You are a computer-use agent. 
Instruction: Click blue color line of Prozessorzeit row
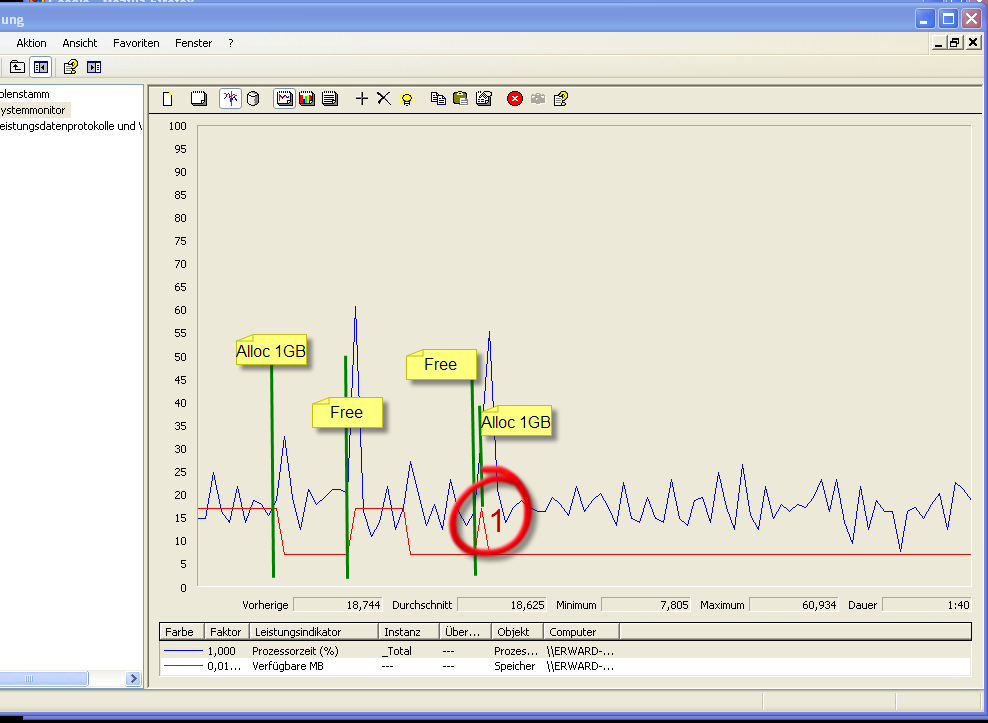click(x=183, y=651)
